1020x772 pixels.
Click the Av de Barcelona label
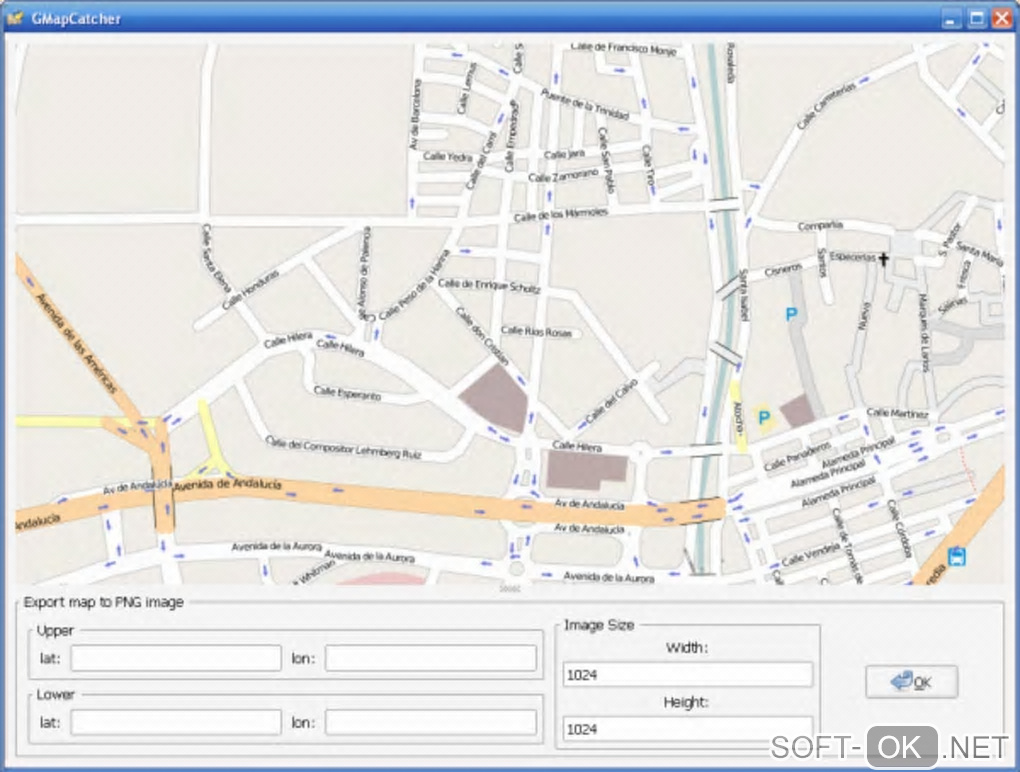(414, 114)
